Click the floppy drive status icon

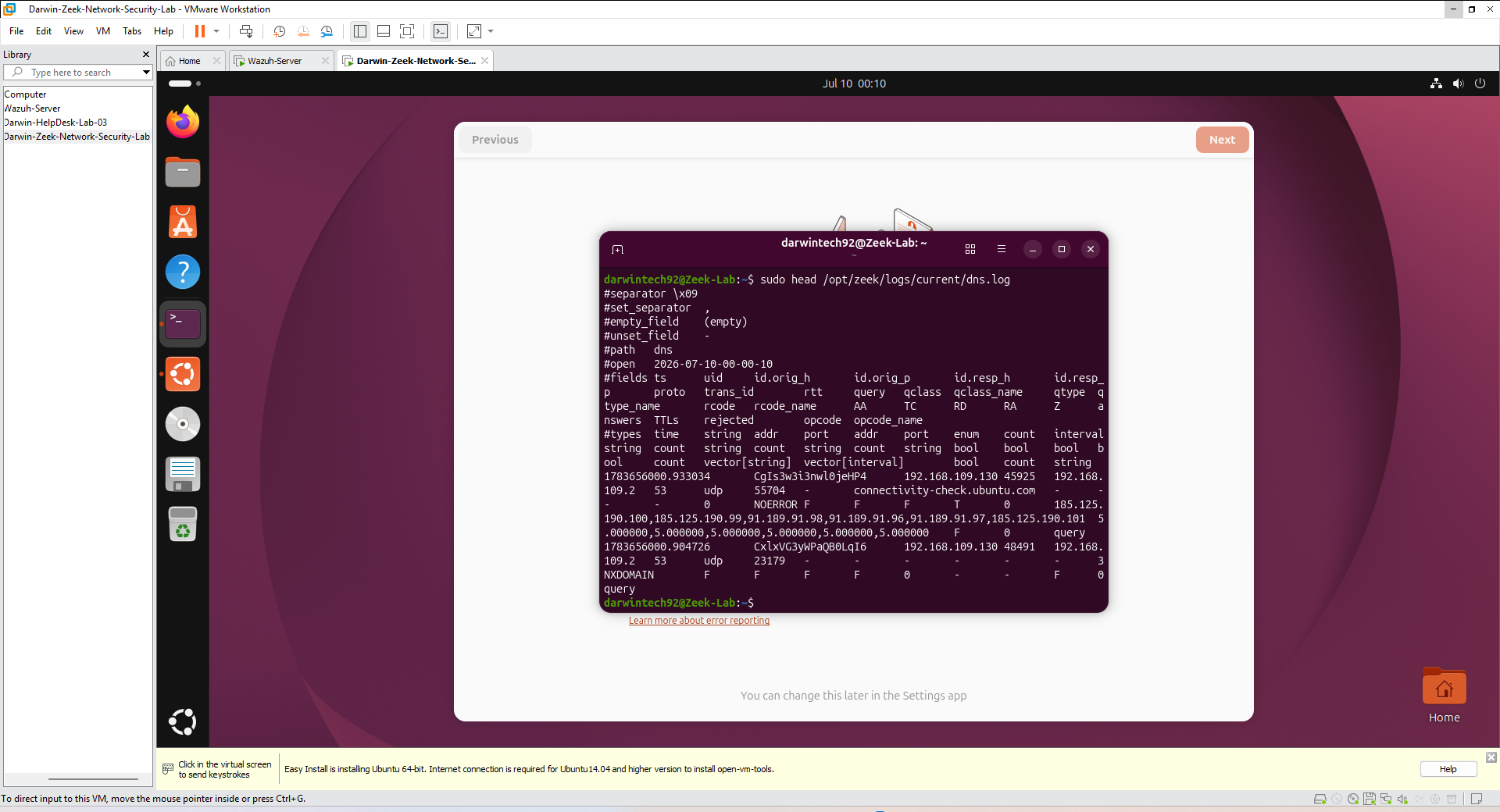click(x=1370, y=799)
